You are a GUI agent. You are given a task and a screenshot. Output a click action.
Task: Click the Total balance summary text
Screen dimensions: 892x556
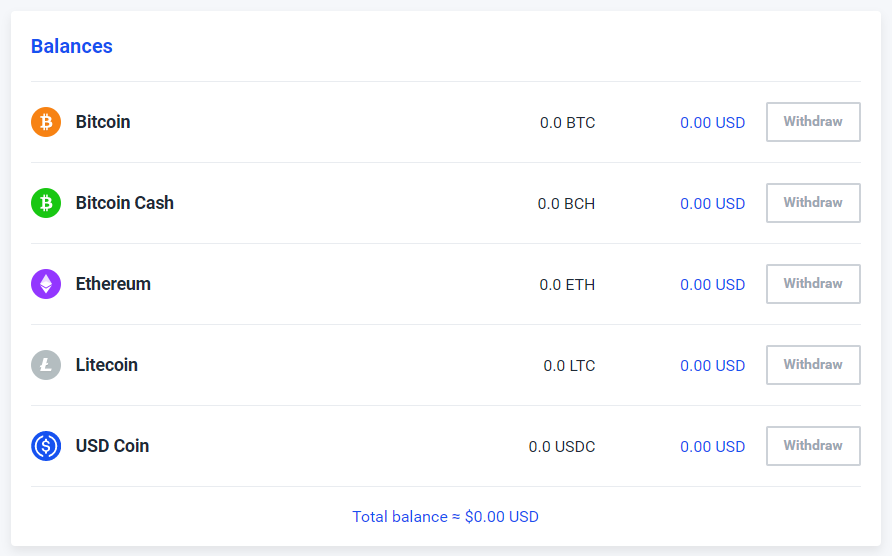pos(445,517)
